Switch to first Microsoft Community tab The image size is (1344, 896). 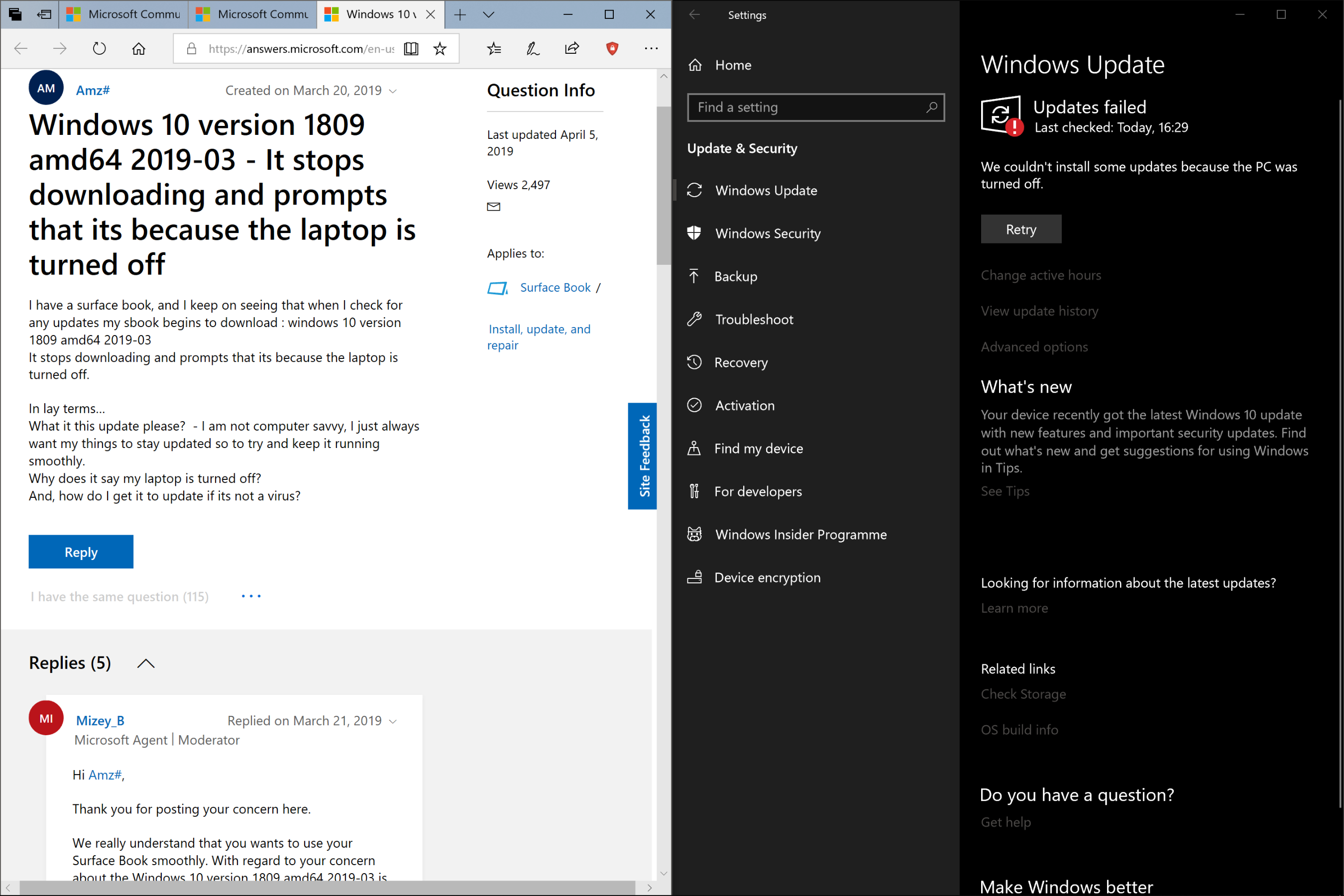coord(123,14)
